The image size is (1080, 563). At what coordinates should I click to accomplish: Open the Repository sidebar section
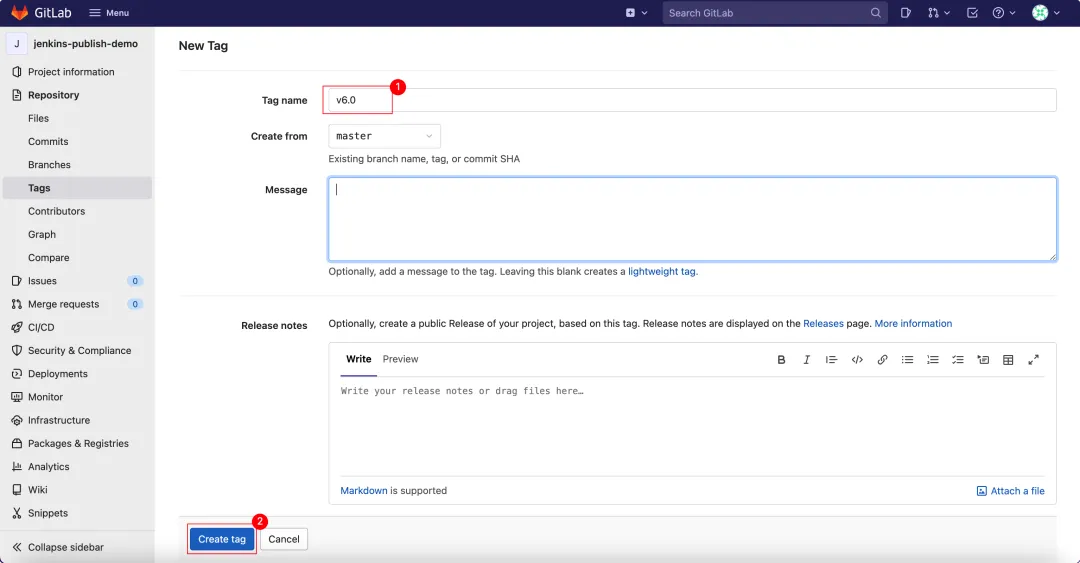pos(54,95)
